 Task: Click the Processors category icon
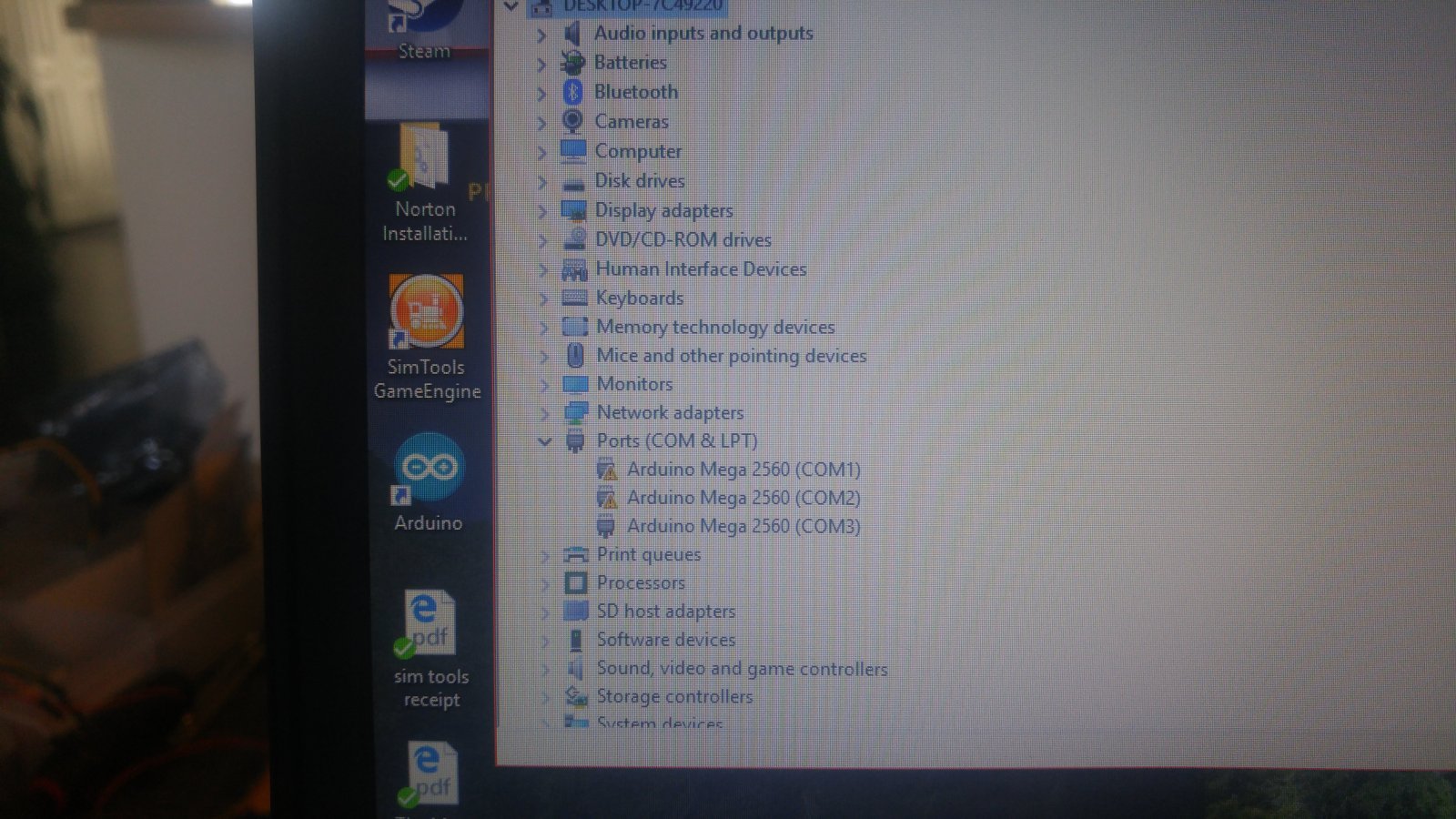click(576, 582)
